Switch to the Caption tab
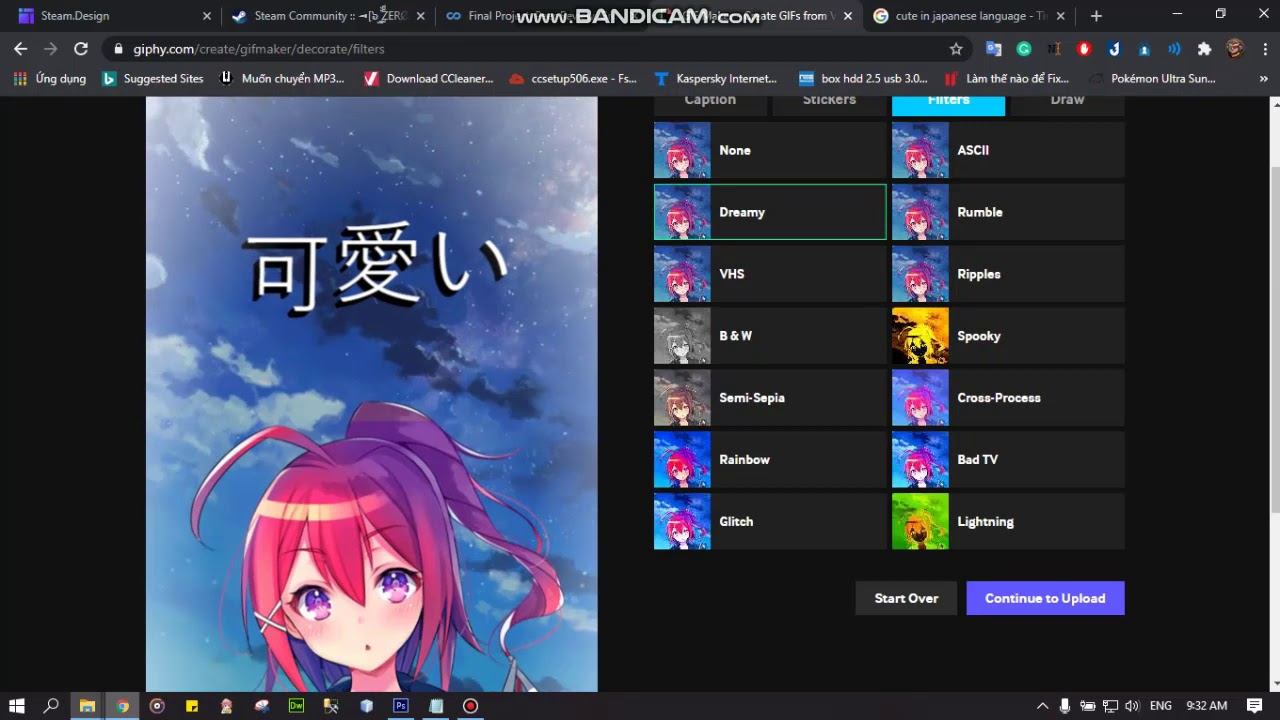 (x=710, y=104)
